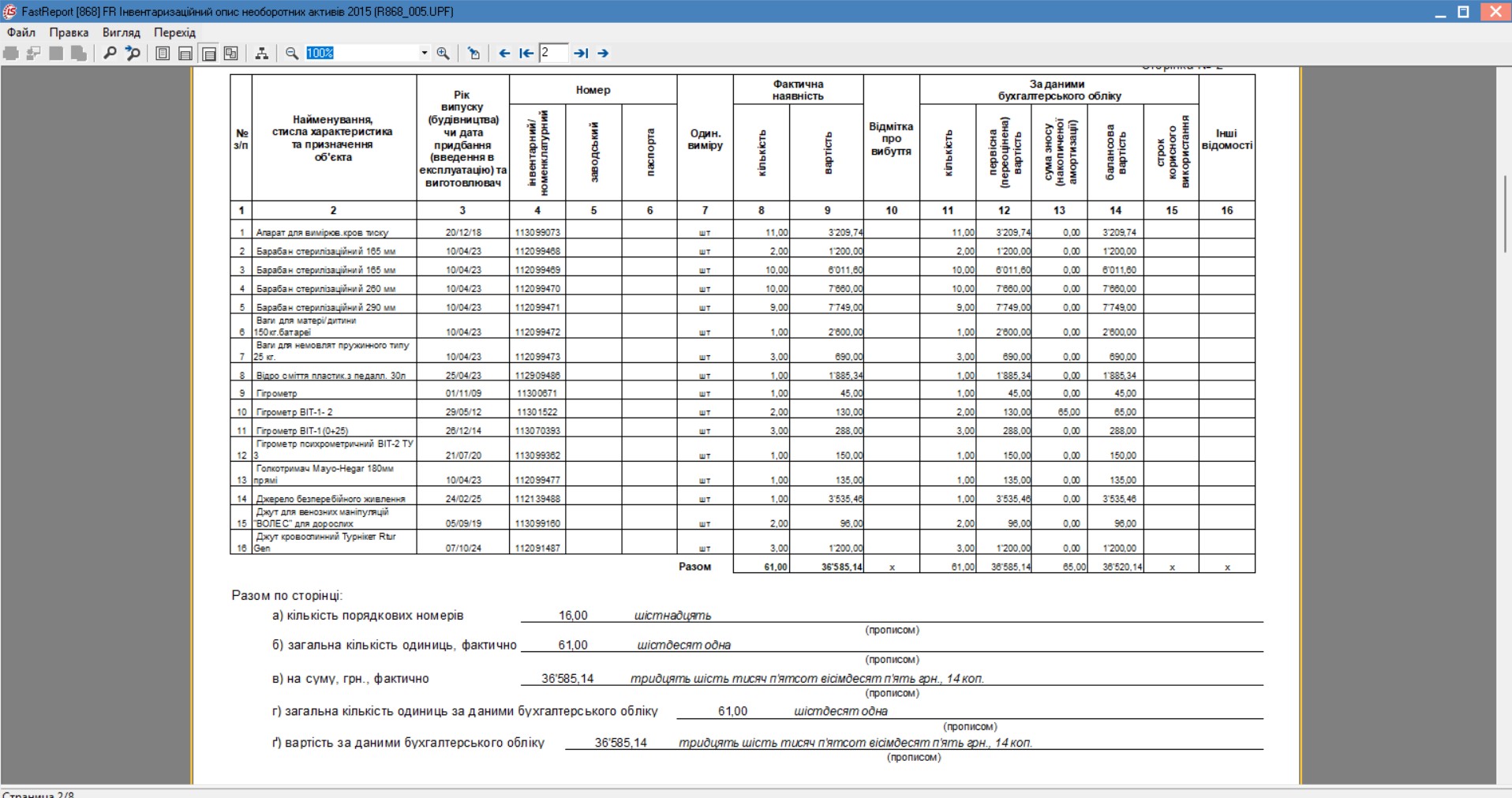Viewport: 1512px width, 798px height.
Task: Click the page number field
Action: [553, 53]
